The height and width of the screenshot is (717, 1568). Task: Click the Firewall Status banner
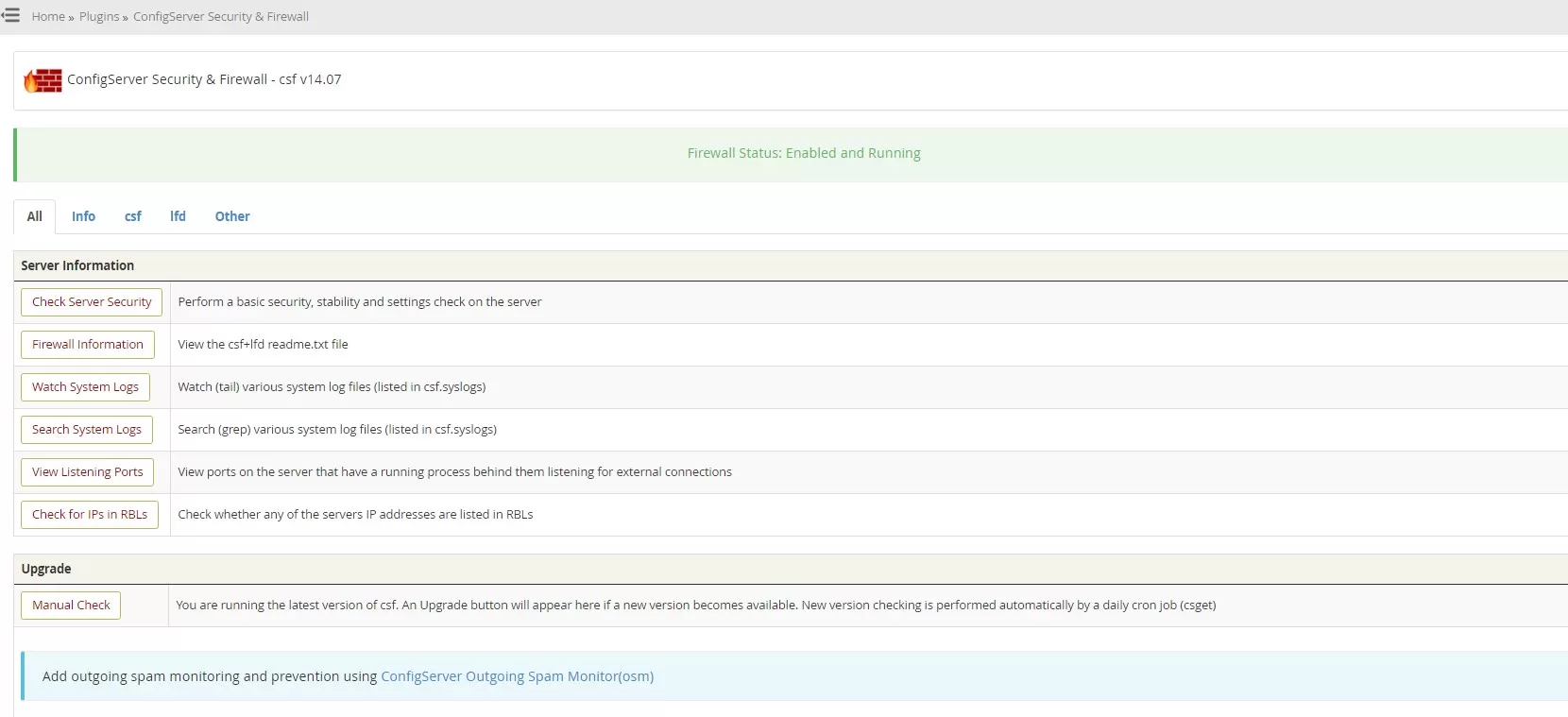(803, 153)
